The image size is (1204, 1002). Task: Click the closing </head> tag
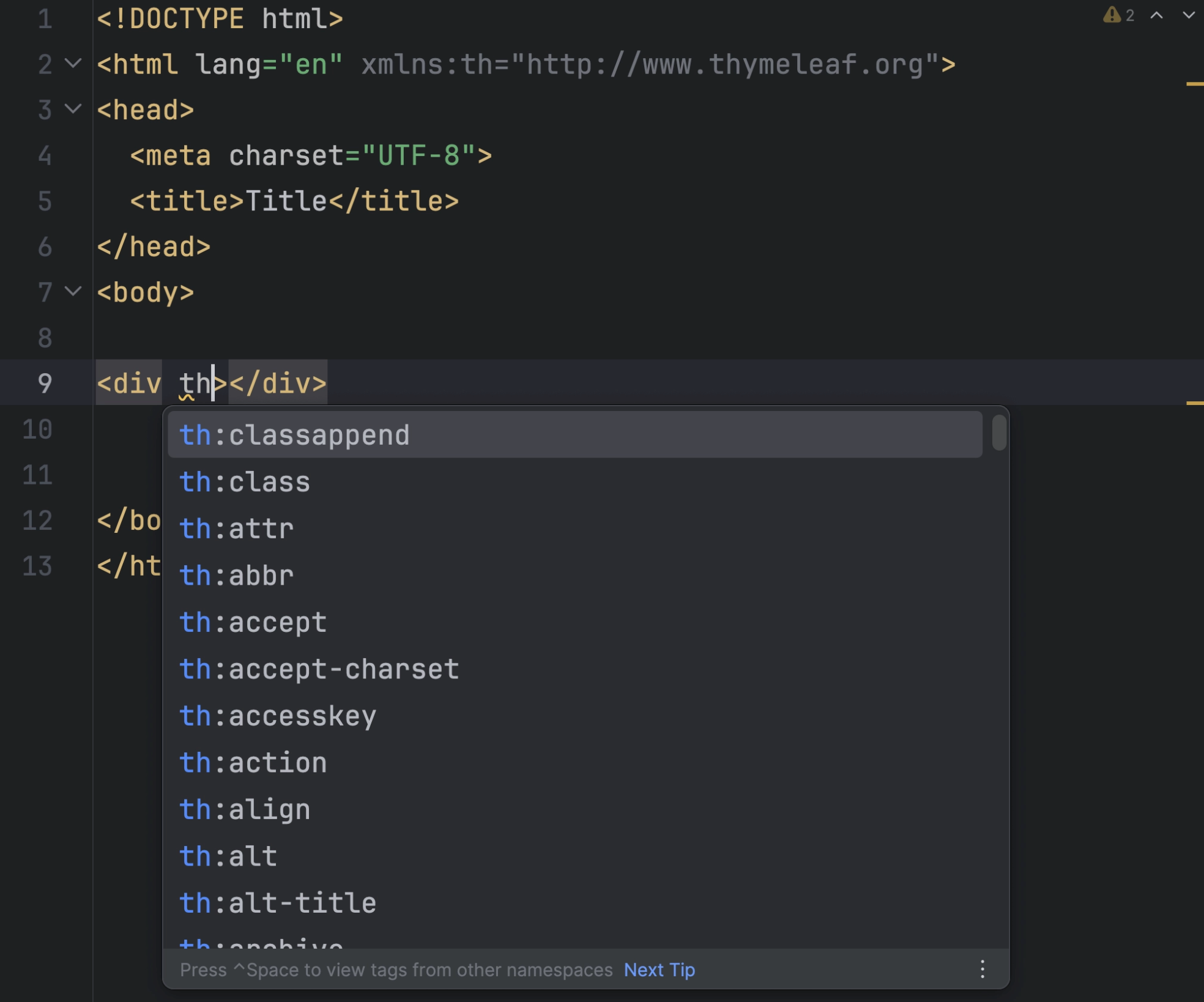coord(154,247)
